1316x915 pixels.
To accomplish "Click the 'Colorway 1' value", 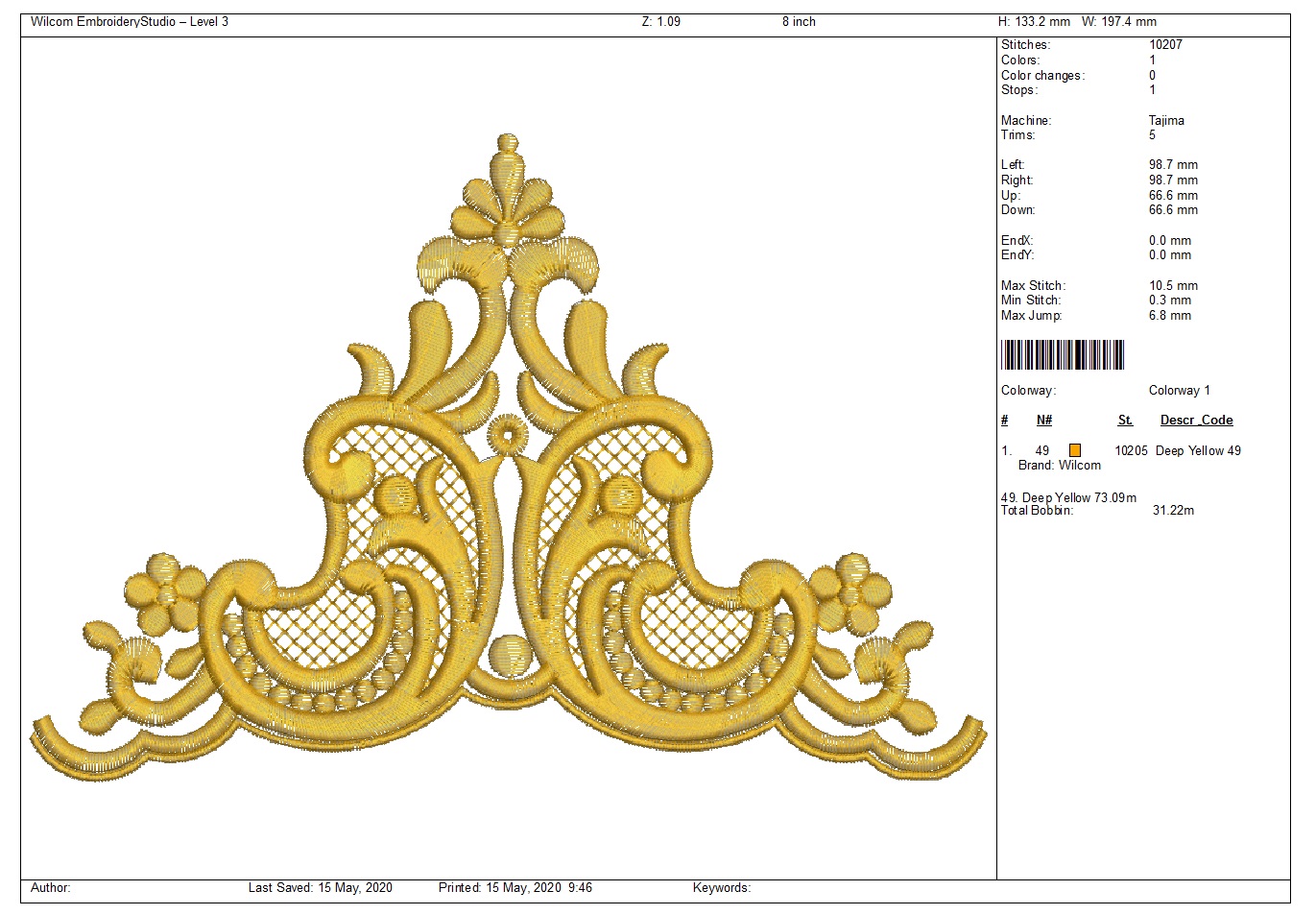I will 1179,391.
